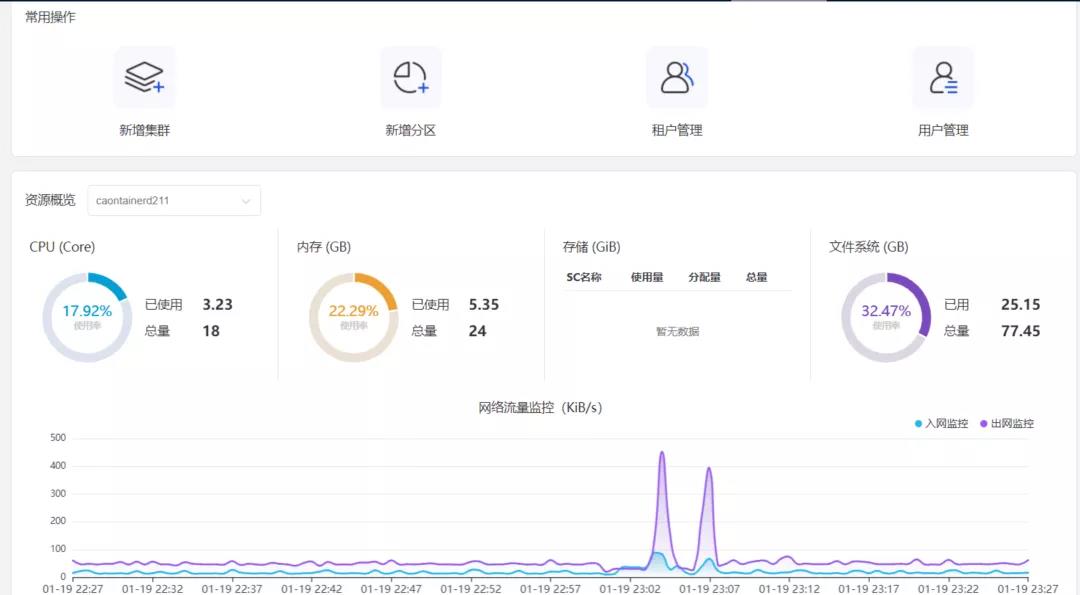The width and height of the screenshot is (1080, 595).
Task: Click the 新增分区 label
Action: [x=411, y=130]
